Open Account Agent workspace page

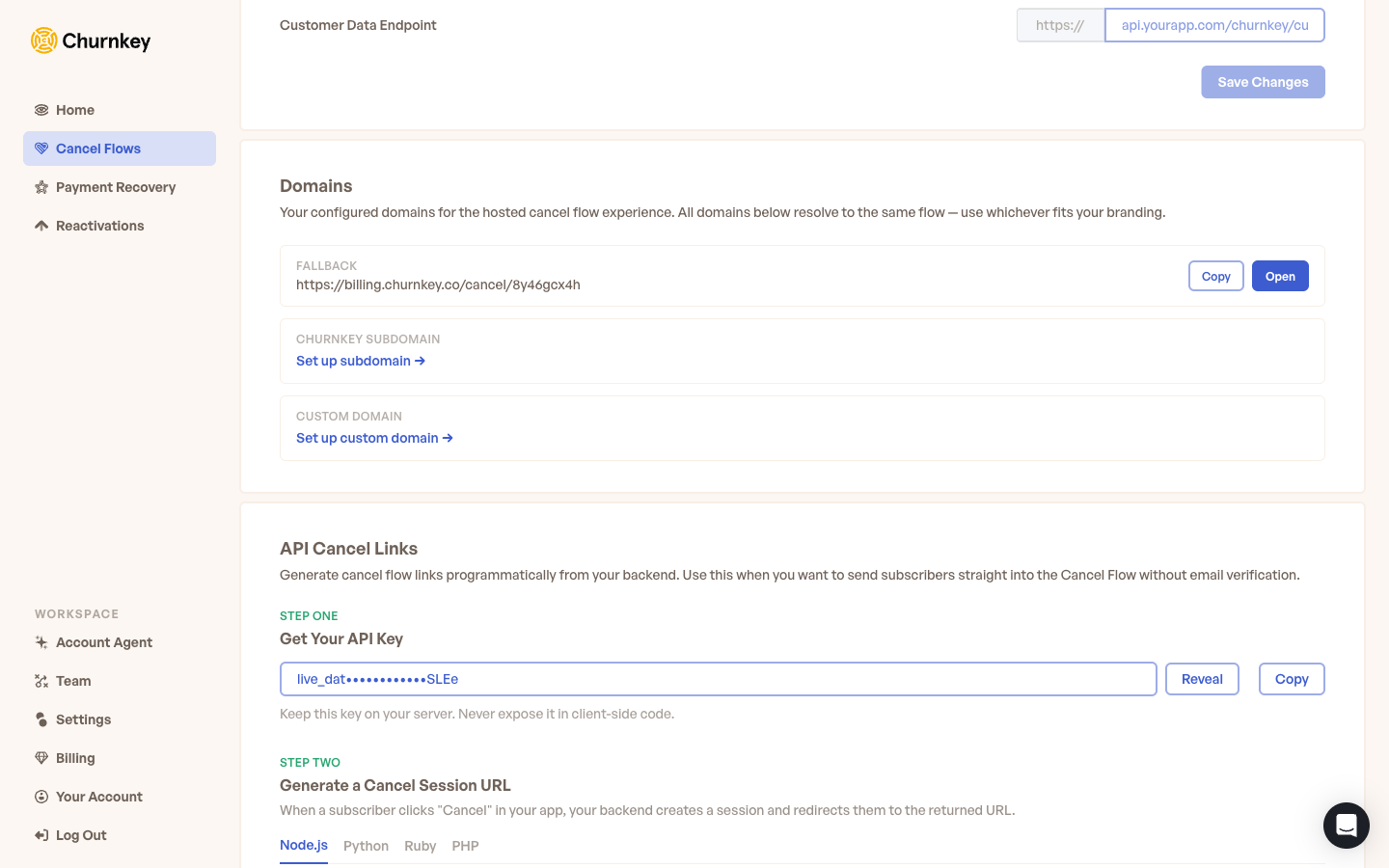(120, 642)
